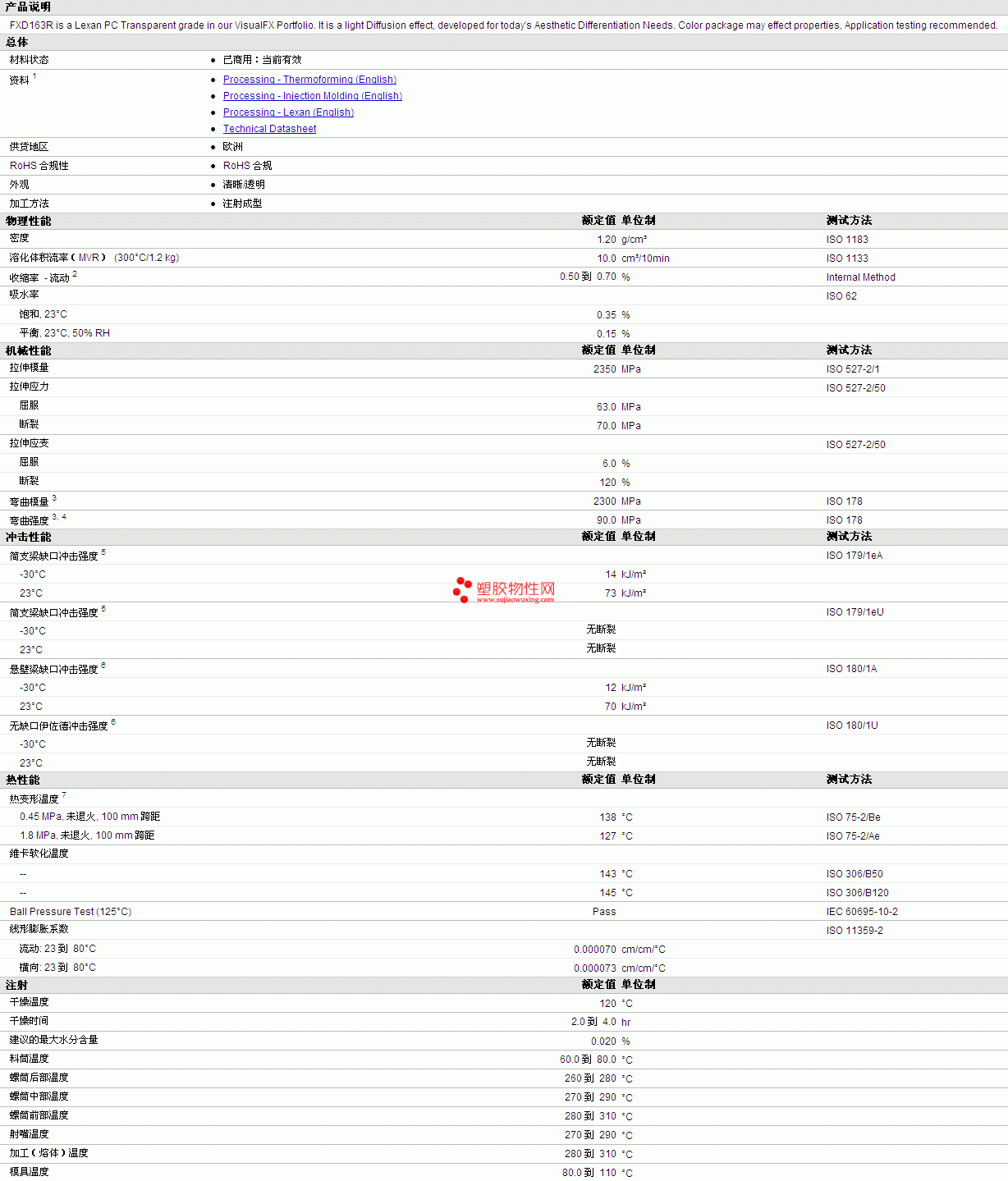This screenshot has height=1181, width=1008.
Task: Select the 弯曲强度 row label
Action: point(29,520)
